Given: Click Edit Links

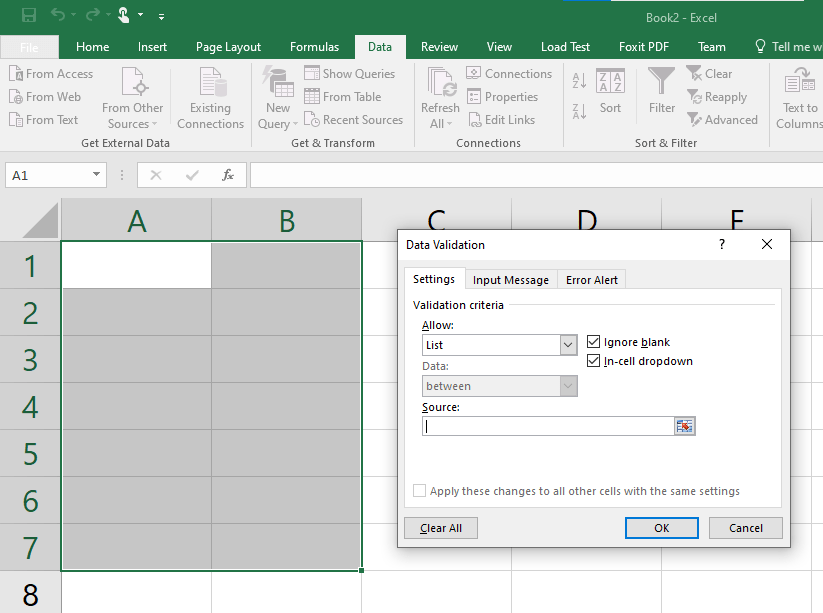Looking at the screenshot, I should pos(501,120).
